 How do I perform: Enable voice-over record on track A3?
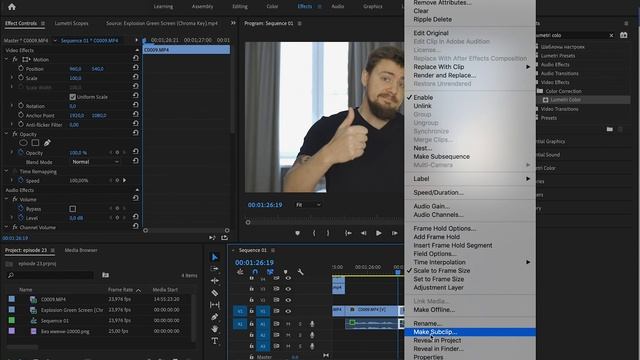pyautogui.click(x=312, y=346)
